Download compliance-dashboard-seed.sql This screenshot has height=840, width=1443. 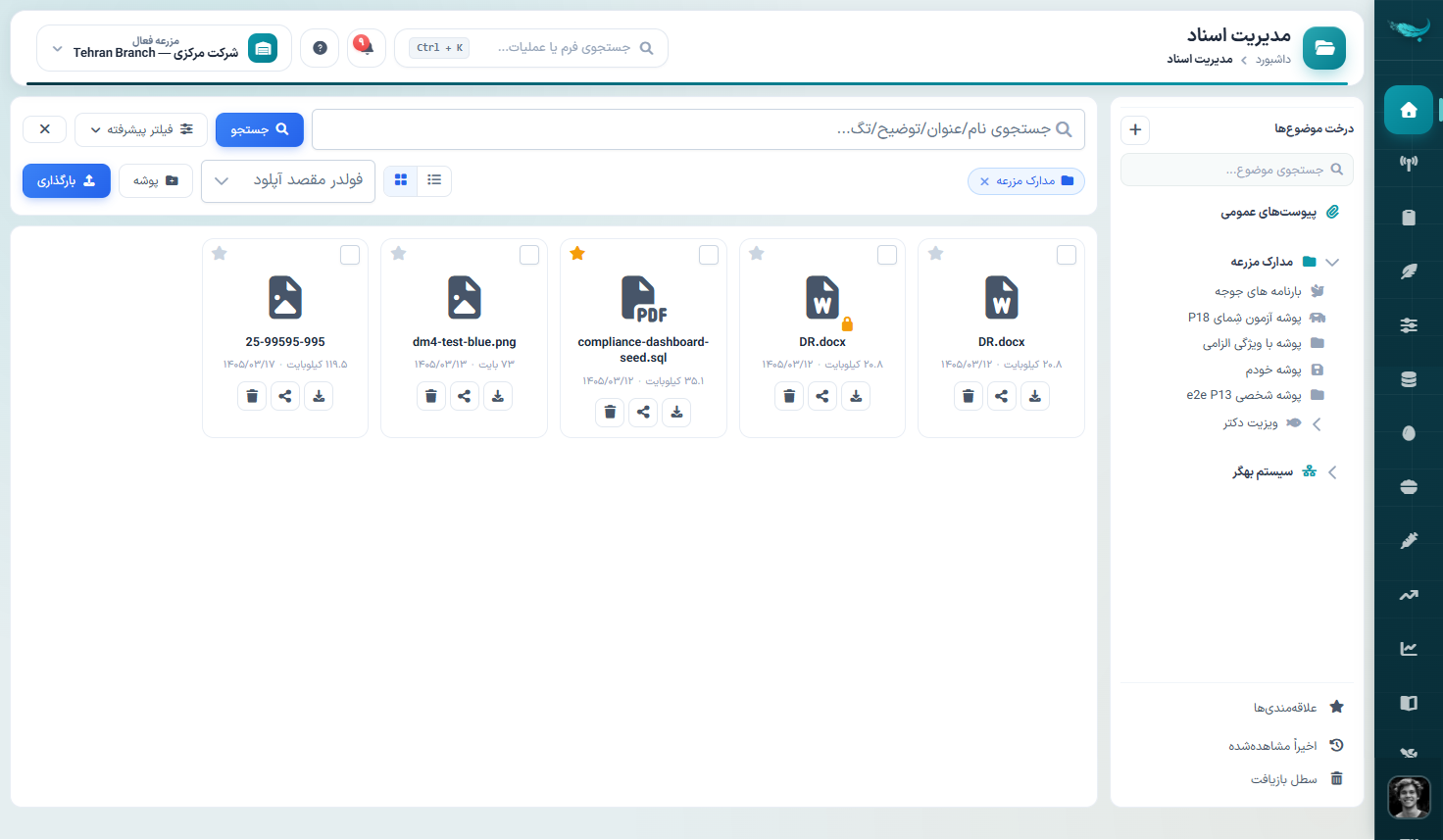(676, 412)
